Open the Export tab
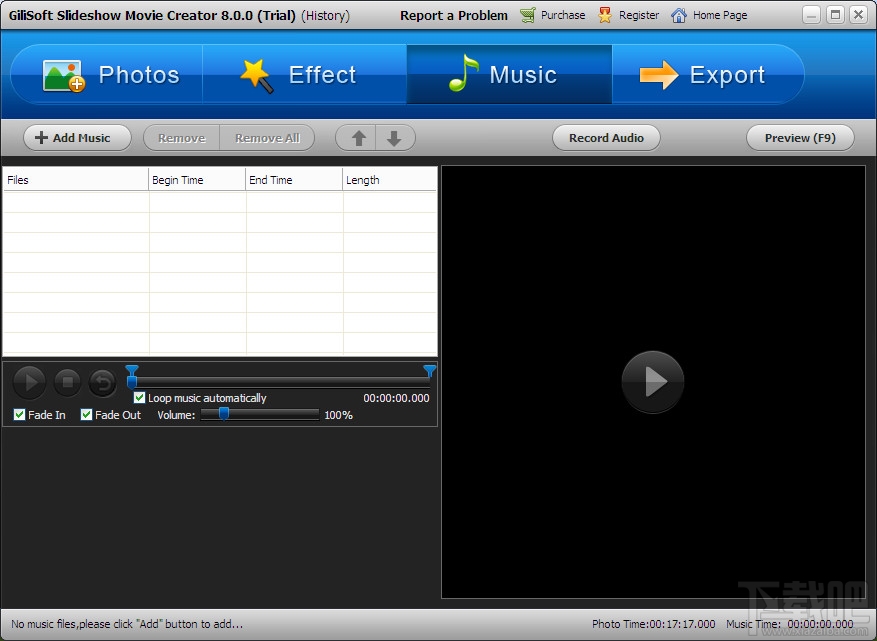Screen dimensions: 877x641 pos(708,74)
